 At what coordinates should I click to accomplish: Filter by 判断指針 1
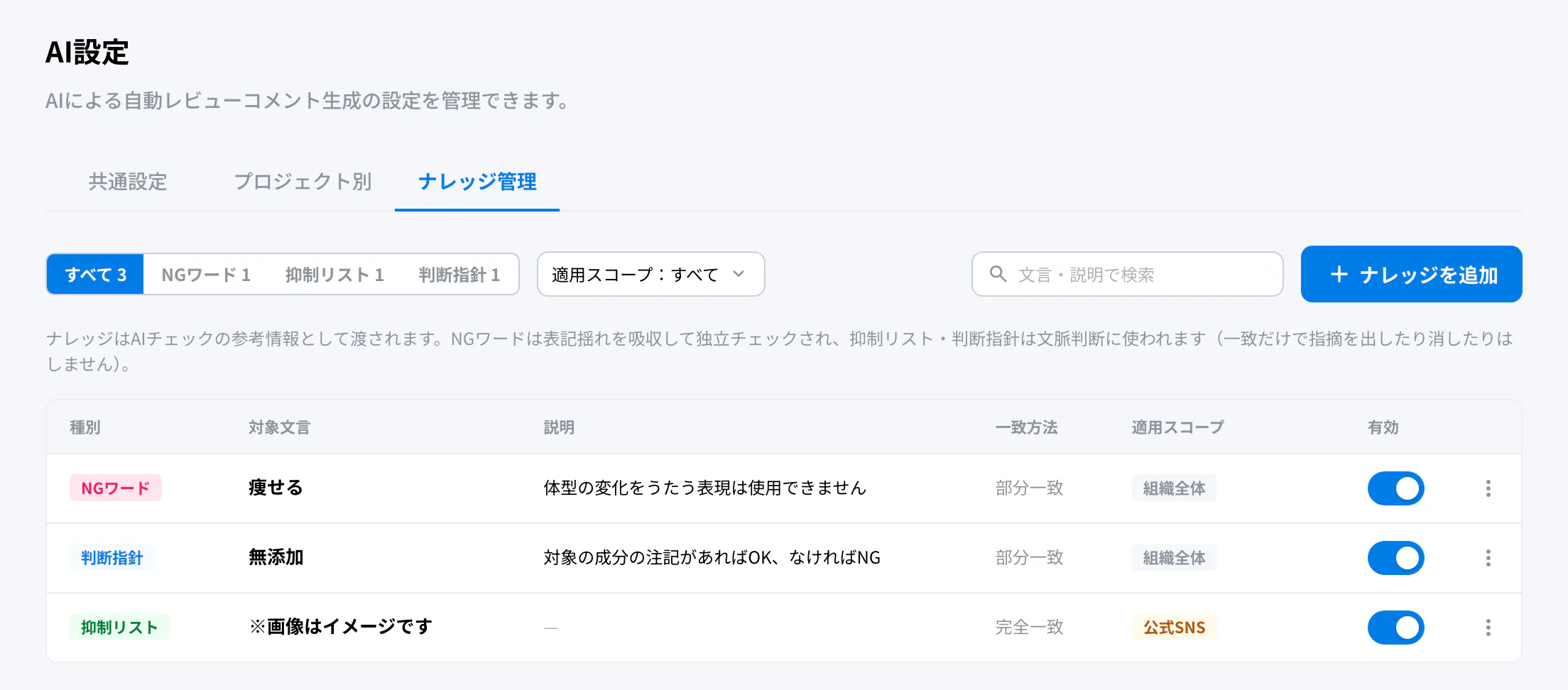tap(459, 275)
